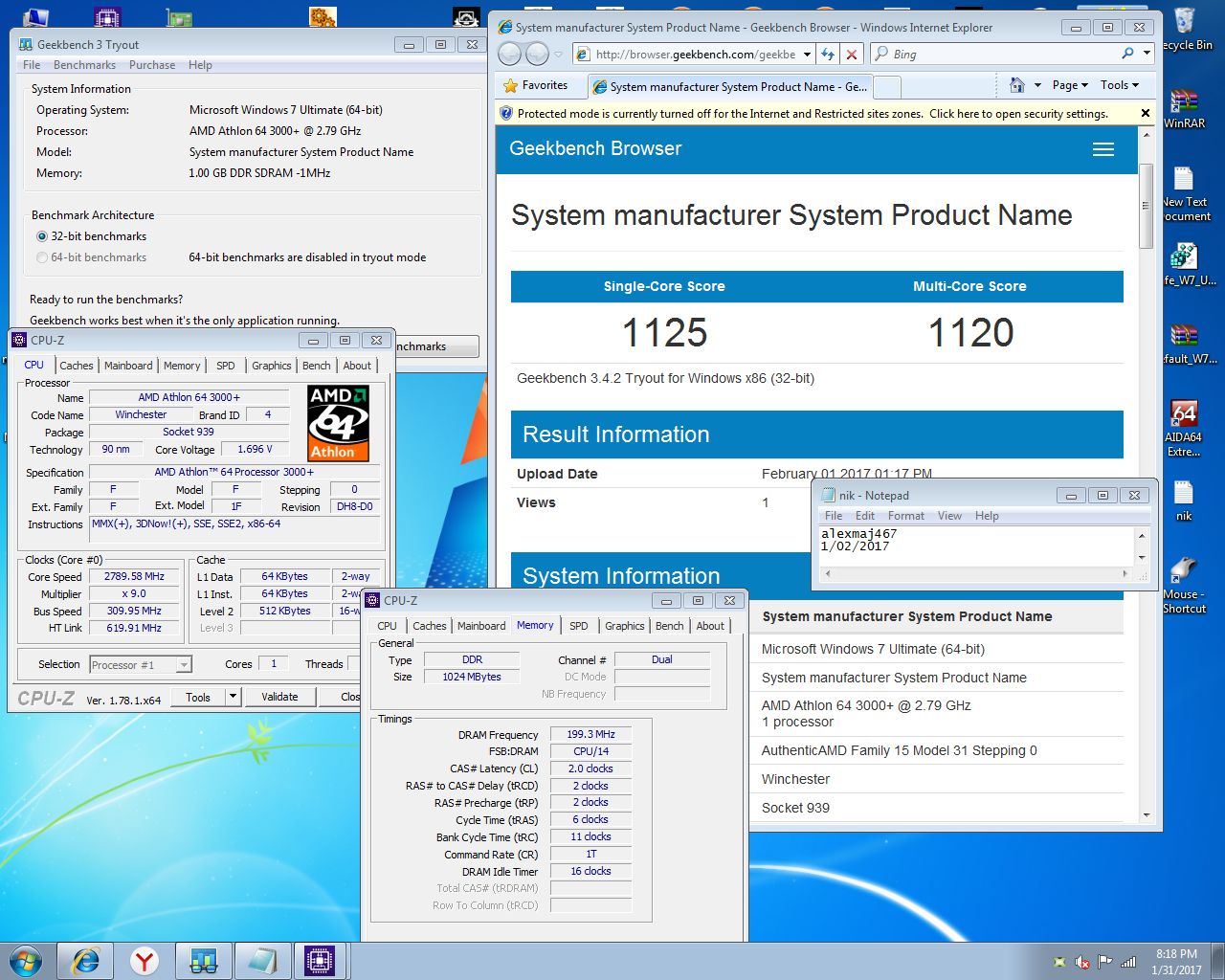Viewport: 1225px width, 980px height.
Task: Click the protected mode security settings message
Action: [813, 113]
